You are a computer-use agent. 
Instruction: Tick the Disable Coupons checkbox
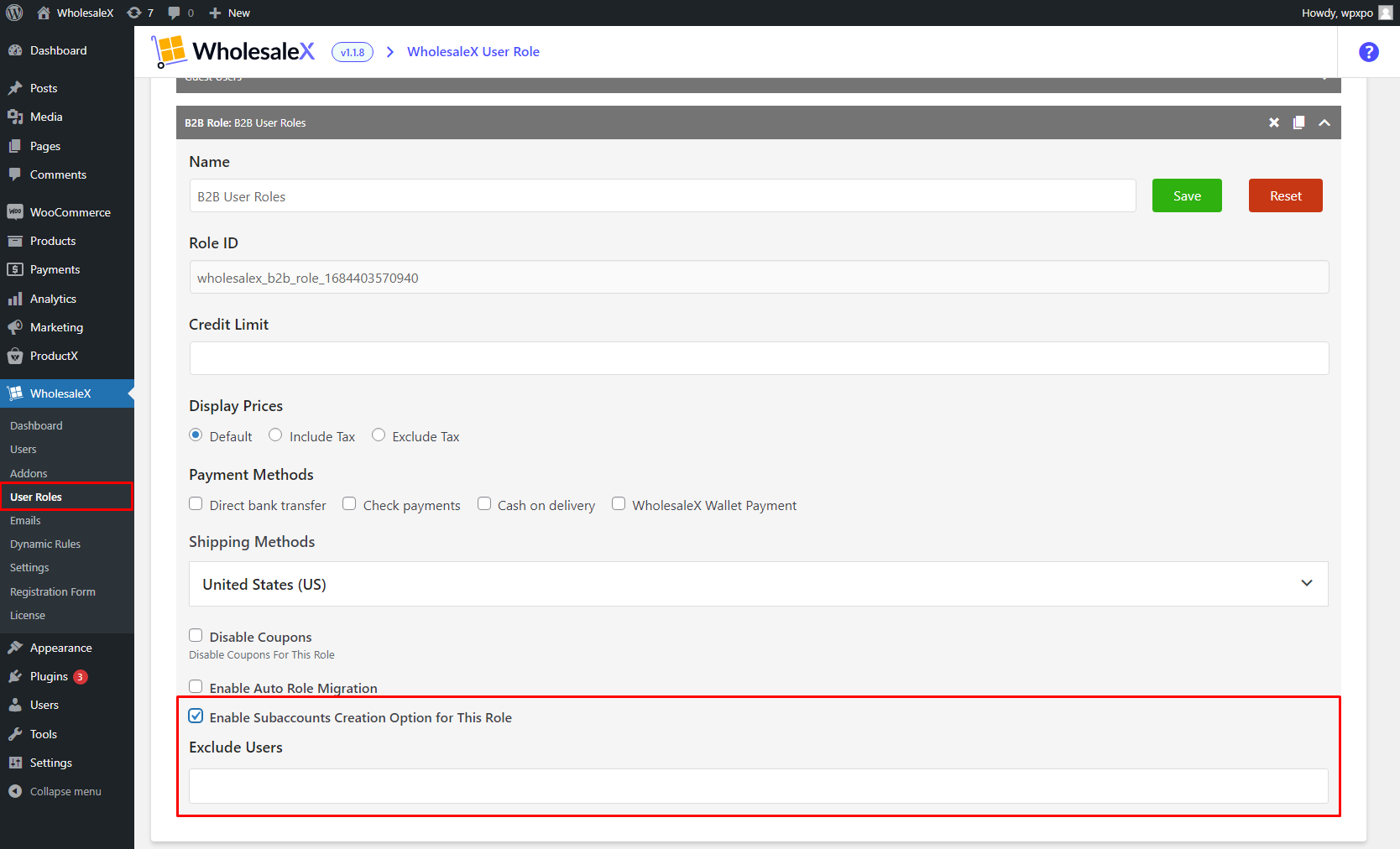click(x=196, y=635)
